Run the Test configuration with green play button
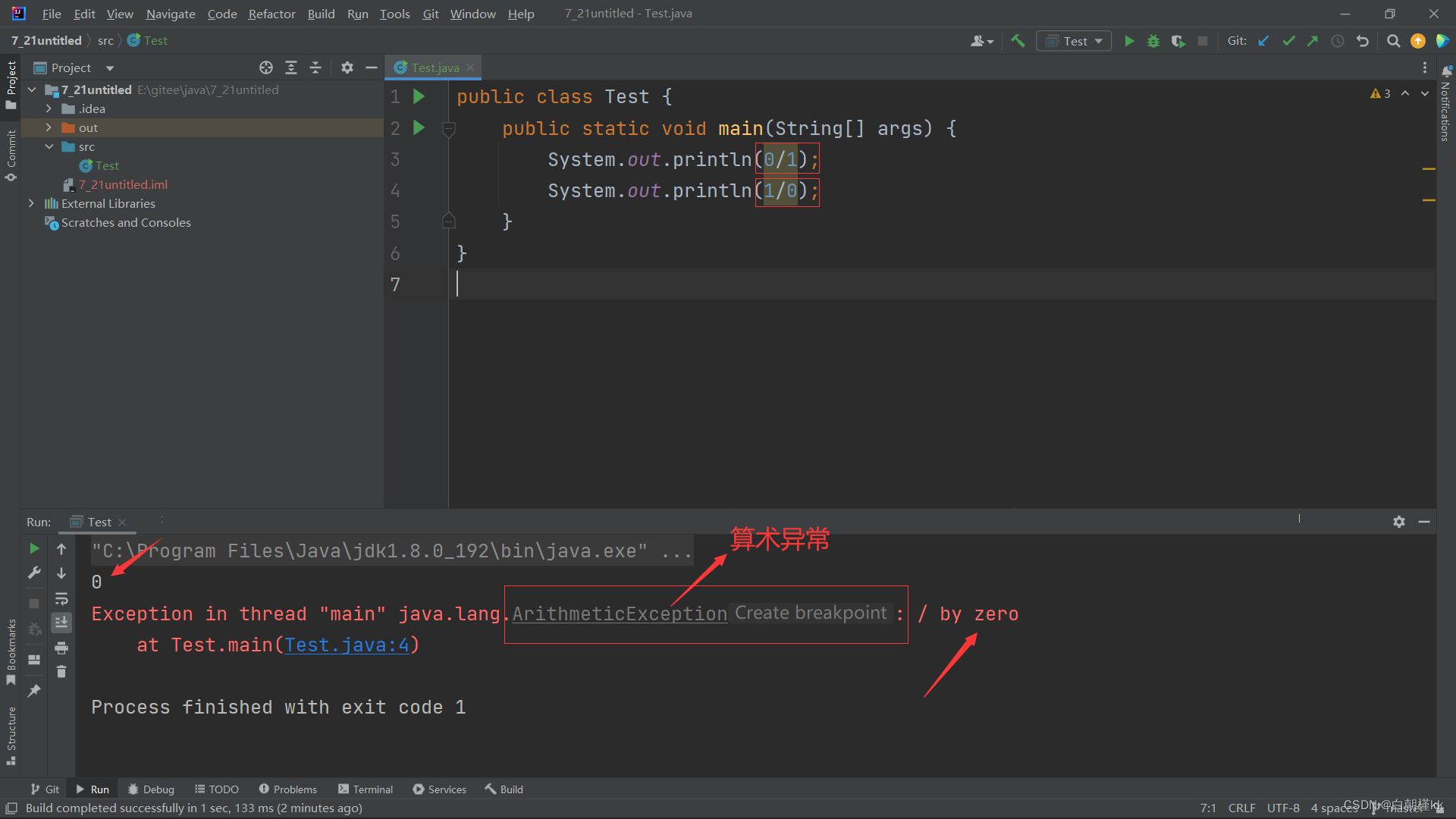The image size is (1456, 819). 1129,41
